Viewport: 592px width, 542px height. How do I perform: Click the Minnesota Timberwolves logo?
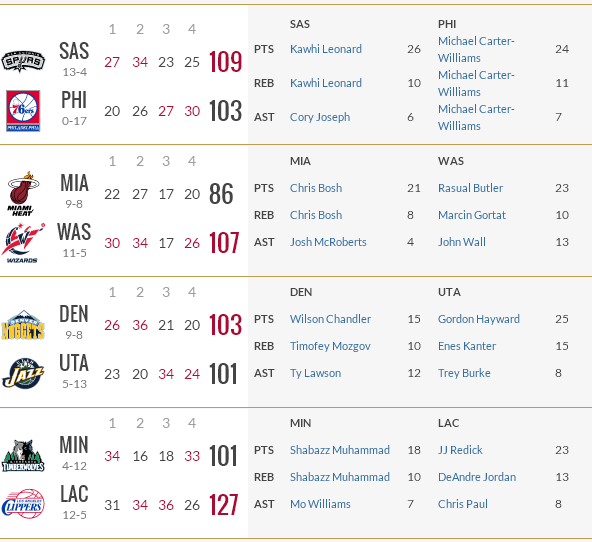[23, 456]
